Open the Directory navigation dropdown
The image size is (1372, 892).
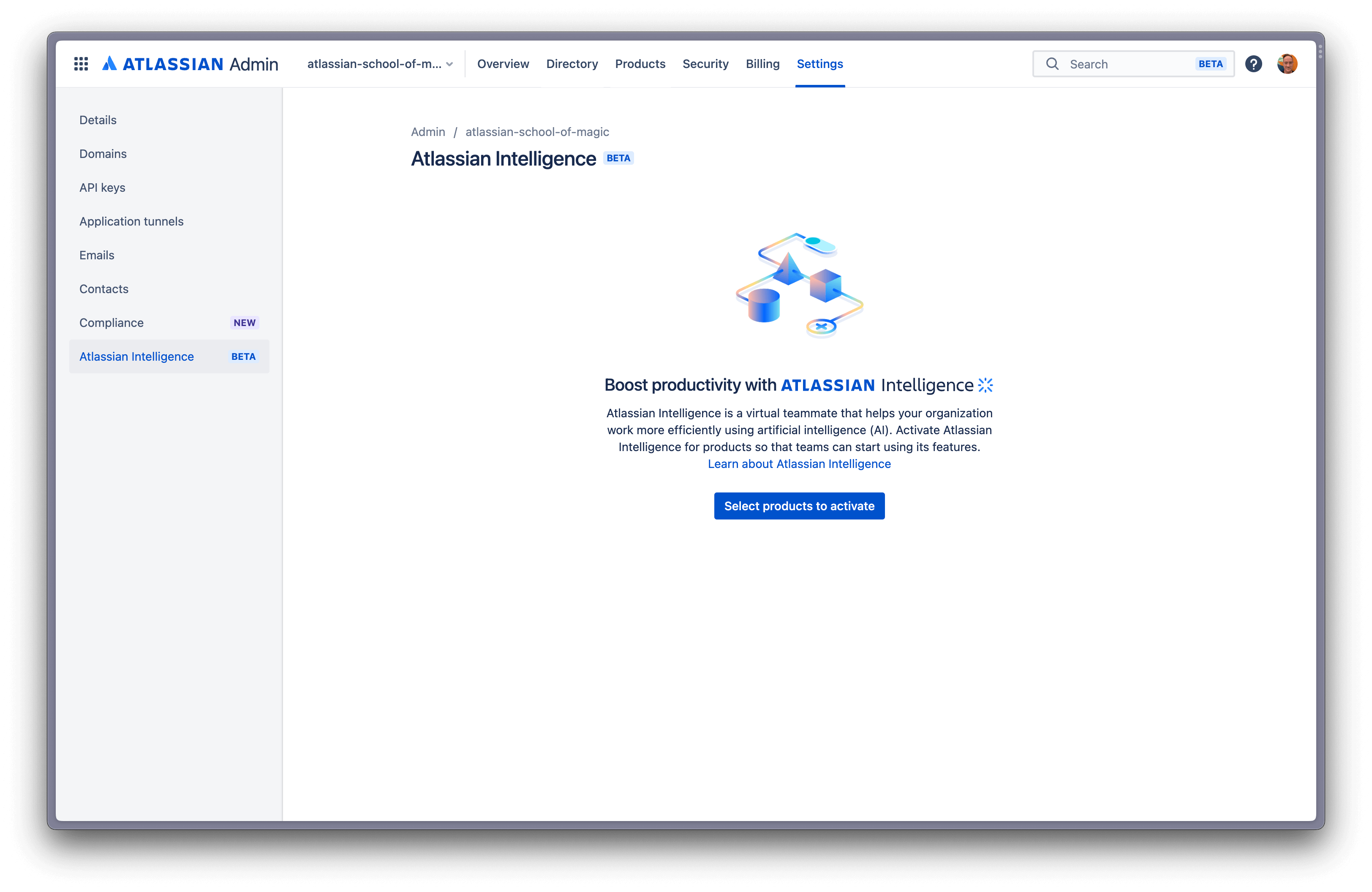[572, 63]
